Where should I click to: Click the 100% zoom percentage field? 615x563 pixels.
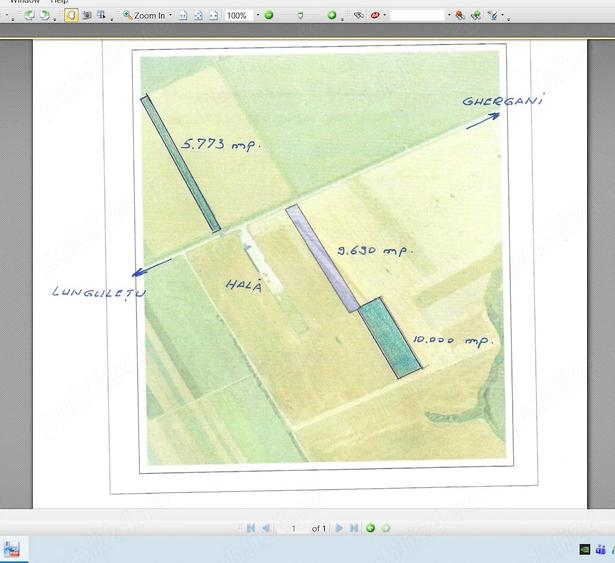coord(238,16)
